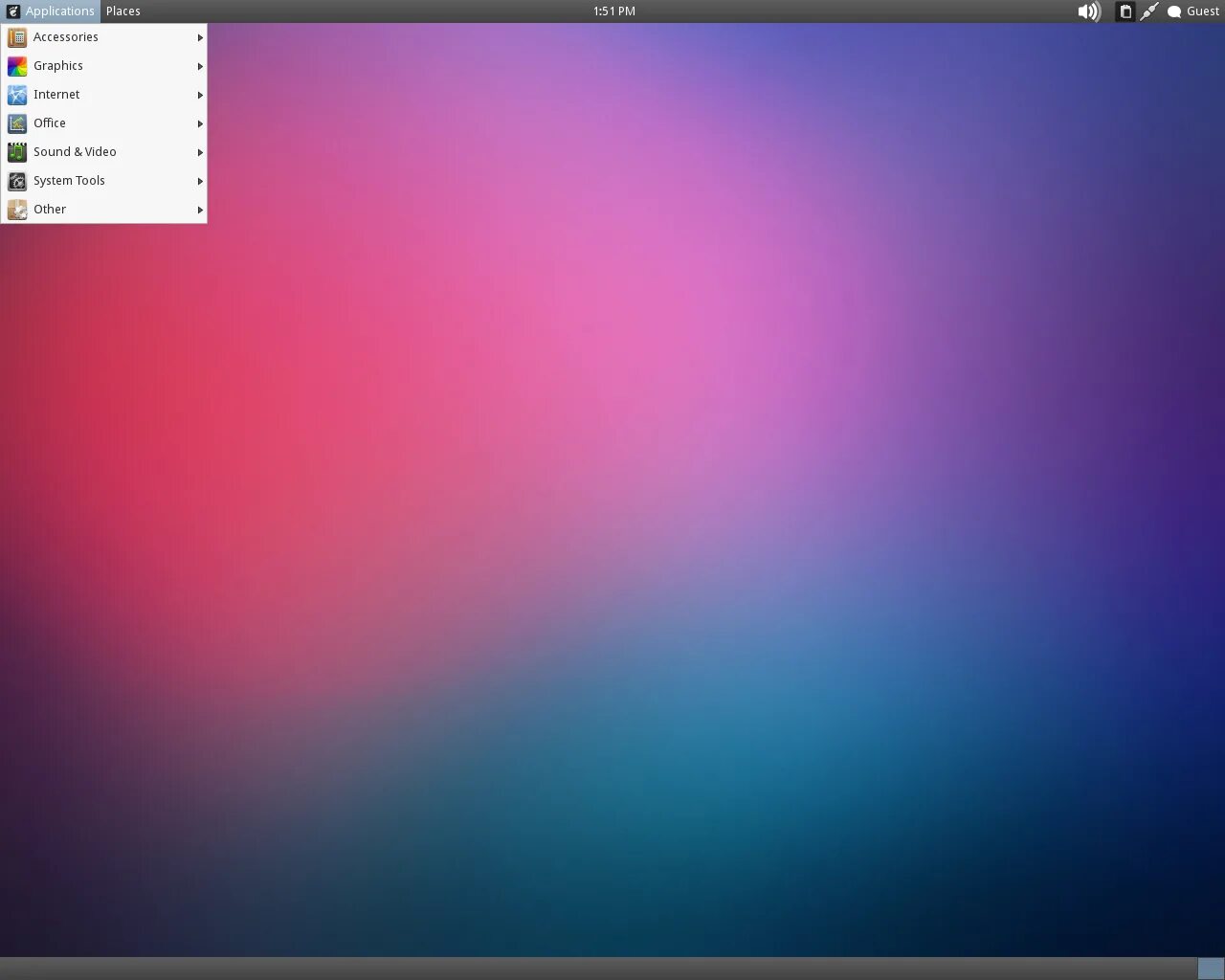Viewport: 1225px width, 980px height.
Task: Click the Sound & Video clapperboard icon
Action: tap(17, 152)
